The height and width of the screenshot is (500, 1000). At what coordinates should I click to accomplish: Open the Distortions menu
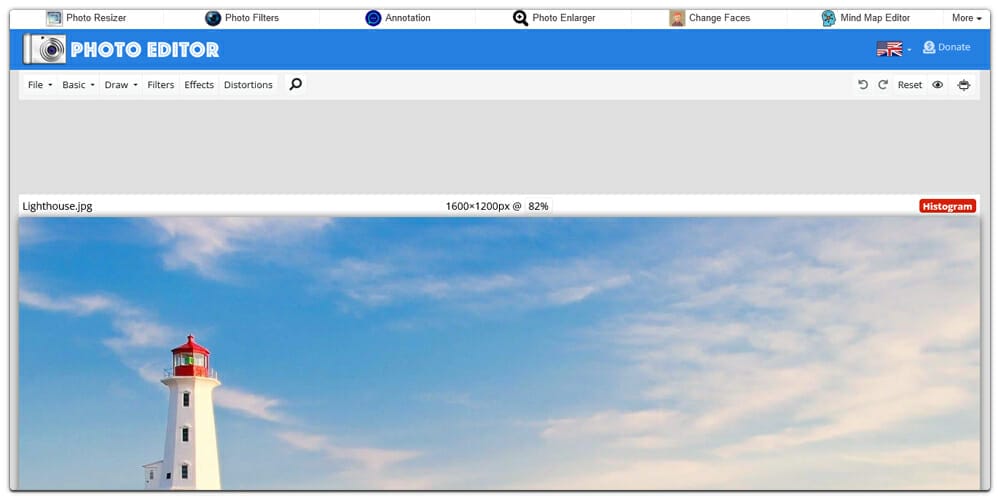(x=248, y=85)
